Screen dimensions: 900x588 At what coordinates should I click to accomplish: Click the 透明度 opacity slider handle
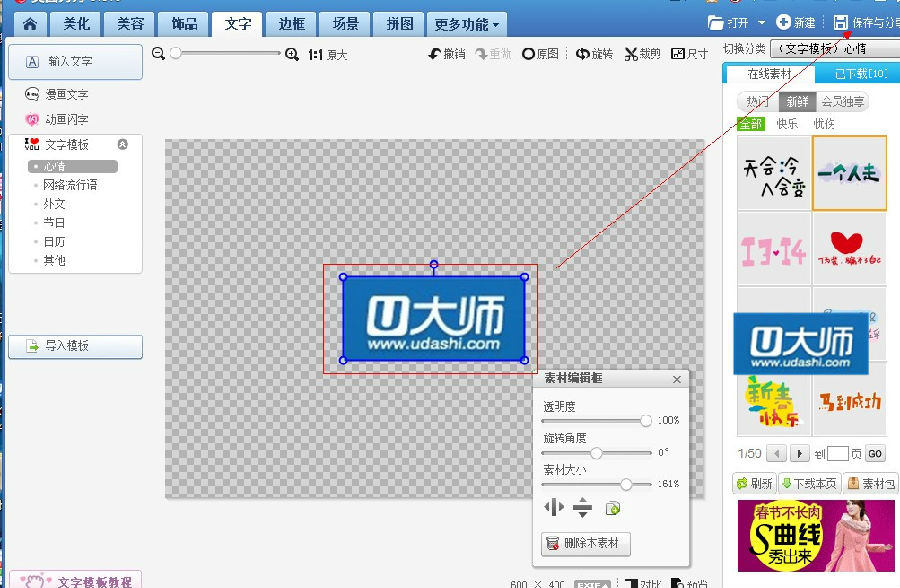pos(646,421)
